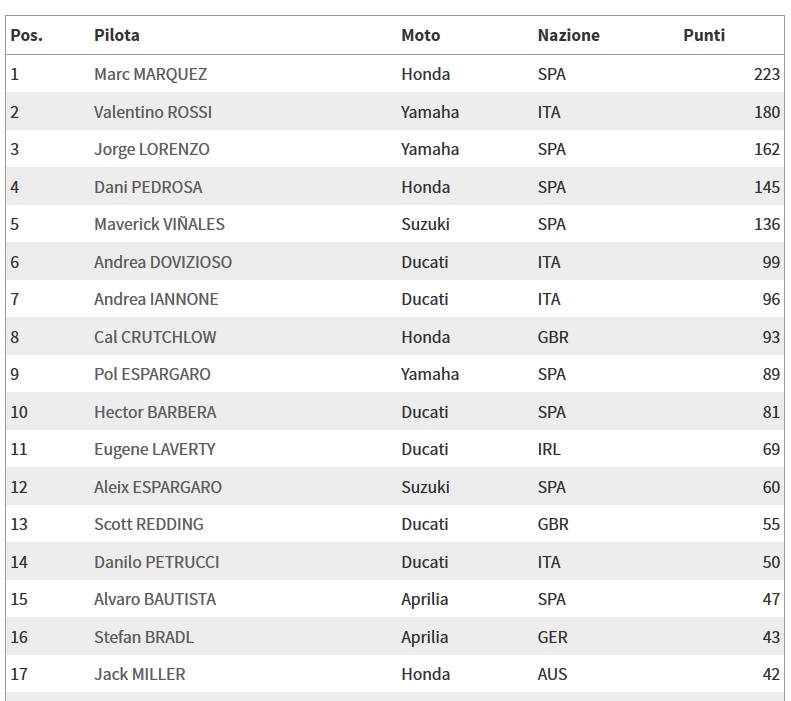Select Maverick VIÑALES entry
Image resolution: width=791 pixels, height=701 pixels.
pyautogui.click(x=159, y=224)
